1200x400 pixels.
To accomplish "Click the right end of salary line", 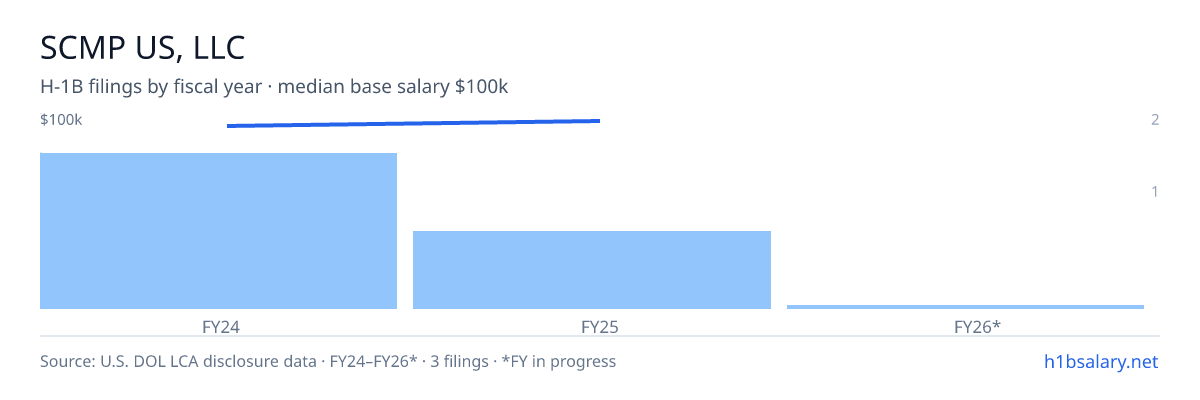I will coord(598,121).
